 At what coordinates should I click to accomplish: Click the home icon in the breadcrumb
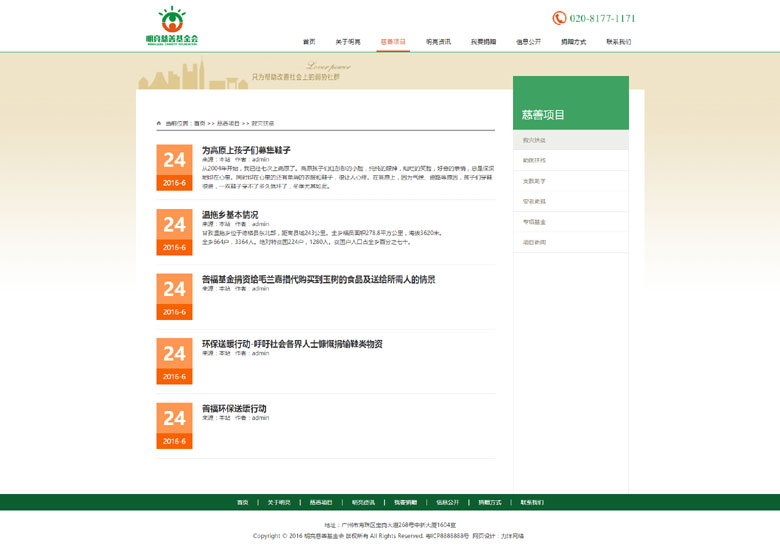tap(159, 123)
